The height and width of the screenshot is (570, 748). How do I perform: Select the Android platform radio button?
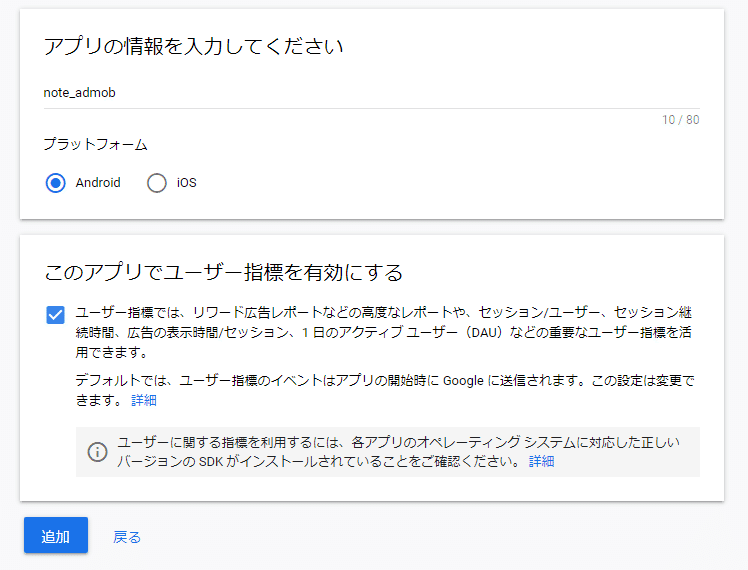pyautogui.click(x=55, y=183)
